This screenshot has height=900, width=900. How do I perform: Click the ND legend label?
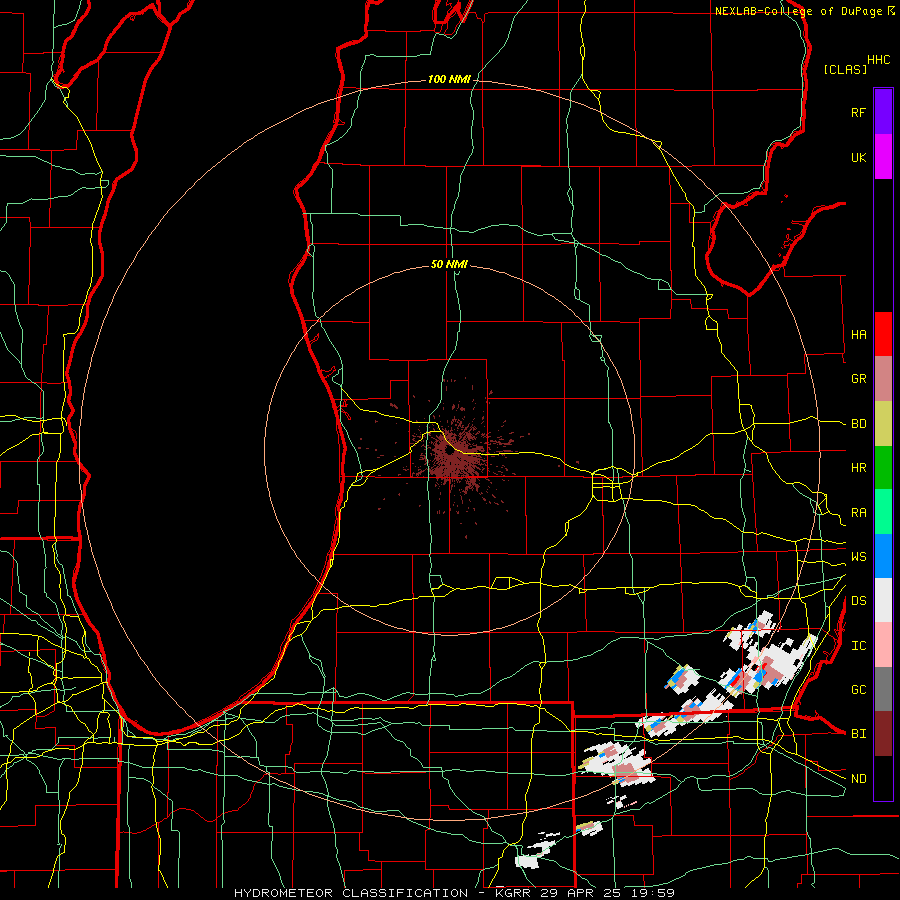pos(858,779)
